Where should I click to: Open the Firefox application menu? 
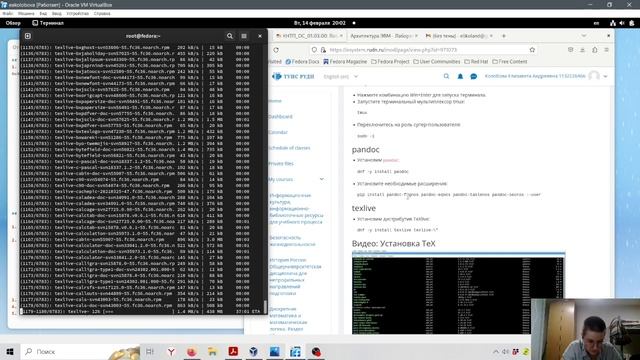pyautogui.click(x=607, y=50)
